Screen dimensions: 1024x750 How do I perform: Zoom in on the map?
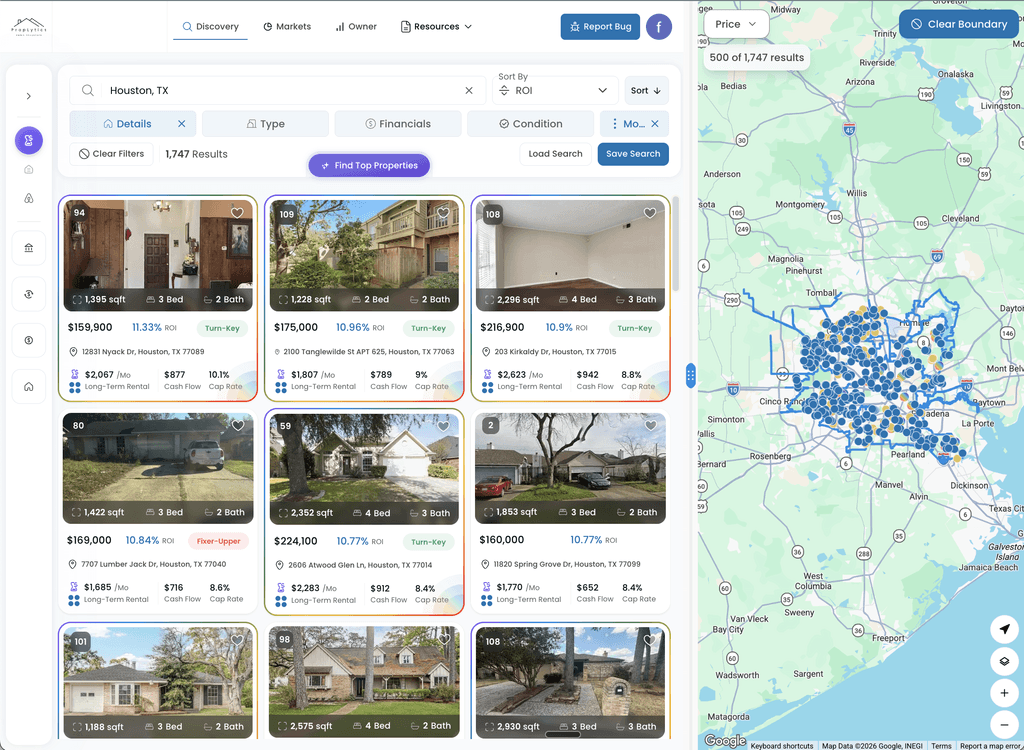pyautogui.click(x=1004, y=693)
